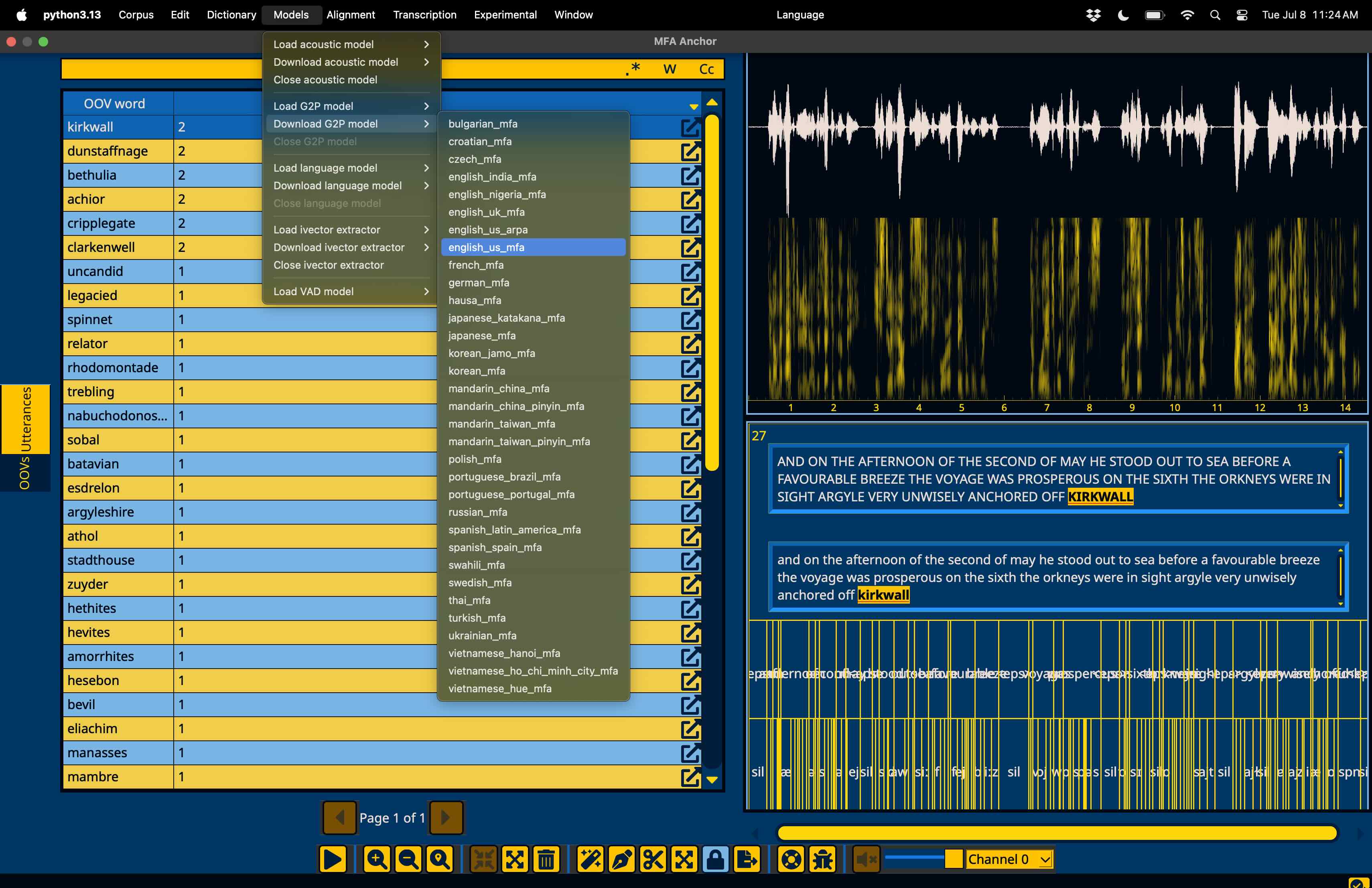
Task: Switch to the OOVs side tab
Action: pyautogui.click(x=25, y=472)
